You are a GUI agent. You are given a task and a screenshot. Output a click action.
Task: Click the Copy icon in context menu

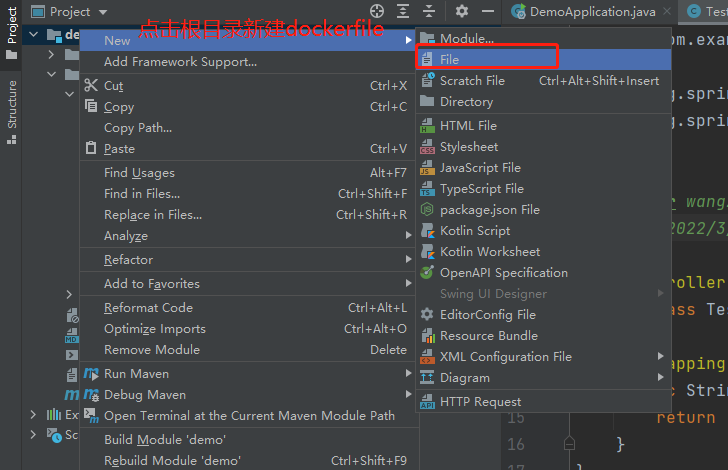pyautogui.click(x=91, y=106)
